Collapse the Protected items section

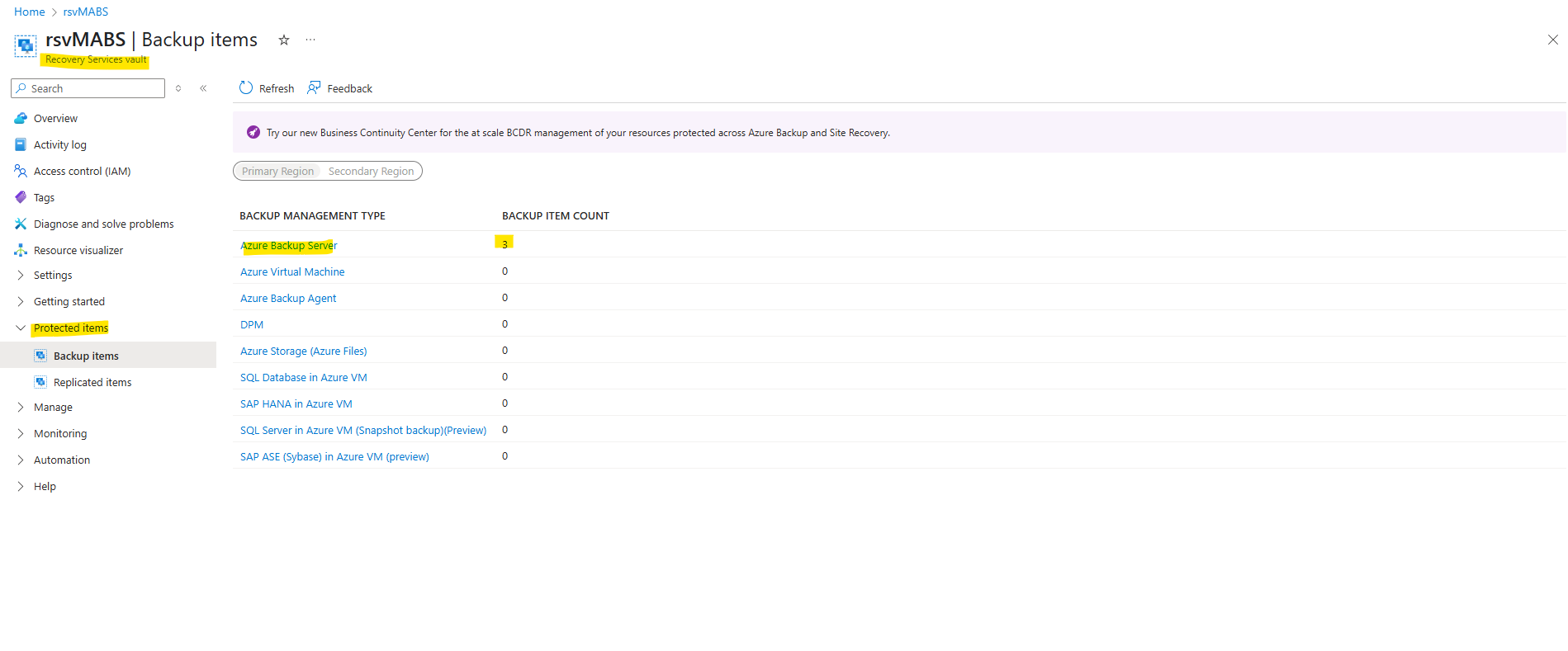[21, 328]
